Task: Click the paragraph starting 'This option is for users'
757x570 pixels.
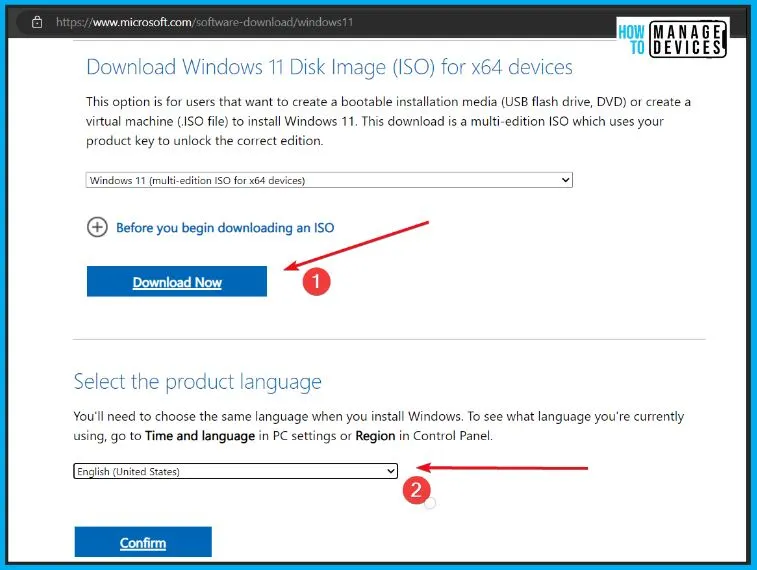Action: pyautogui.click(x=388, y=121)
